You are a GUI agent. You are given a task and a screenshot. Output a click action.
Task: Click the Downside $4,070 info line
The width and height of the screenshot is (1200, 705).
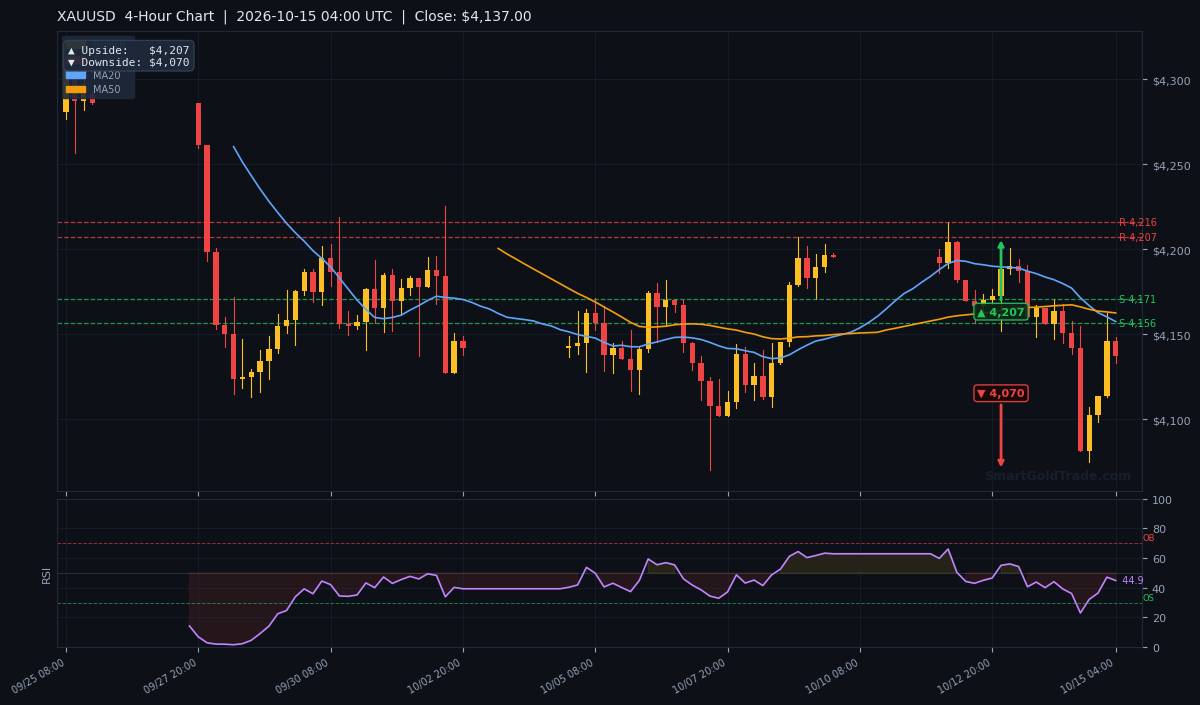coord(128,62)
